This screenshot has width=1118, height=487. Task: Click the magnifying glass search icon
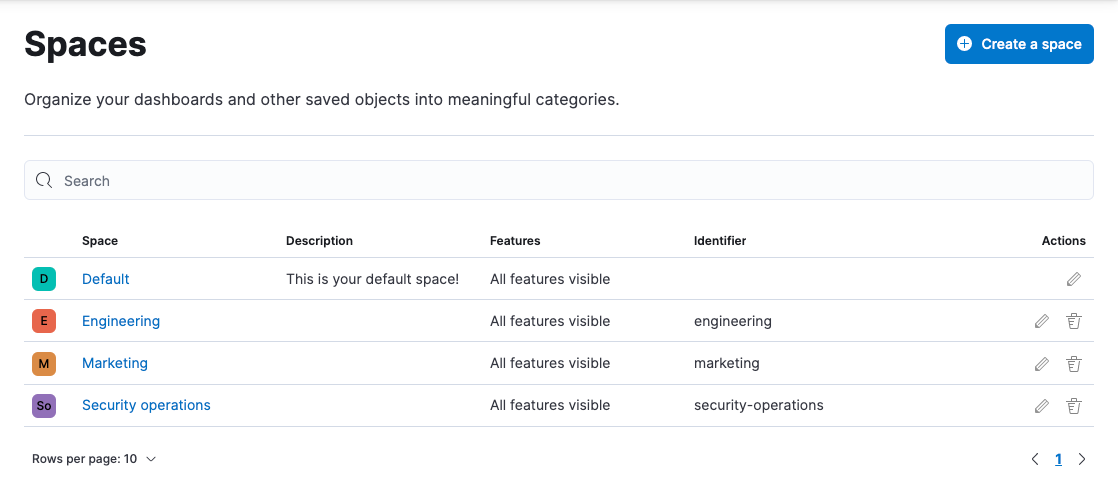pos(44,181)
